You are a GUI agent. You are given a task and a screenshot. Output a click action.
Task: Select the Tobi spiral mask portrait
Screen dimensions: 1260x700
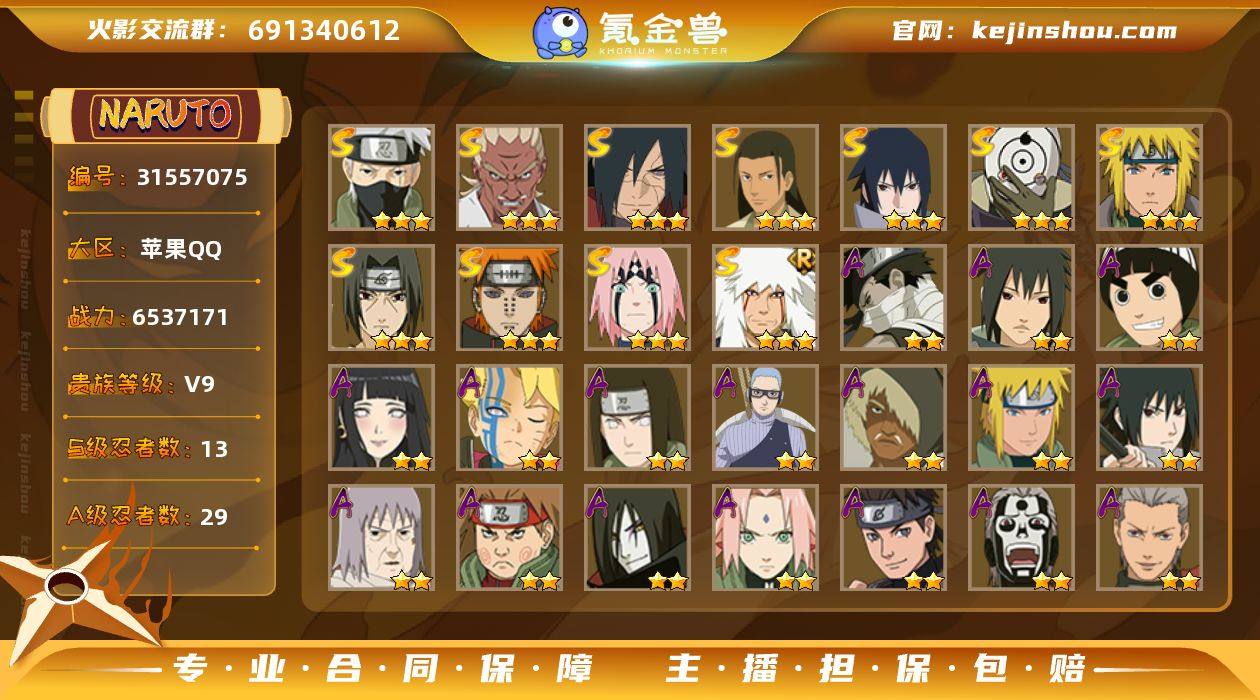point(1021,178)
